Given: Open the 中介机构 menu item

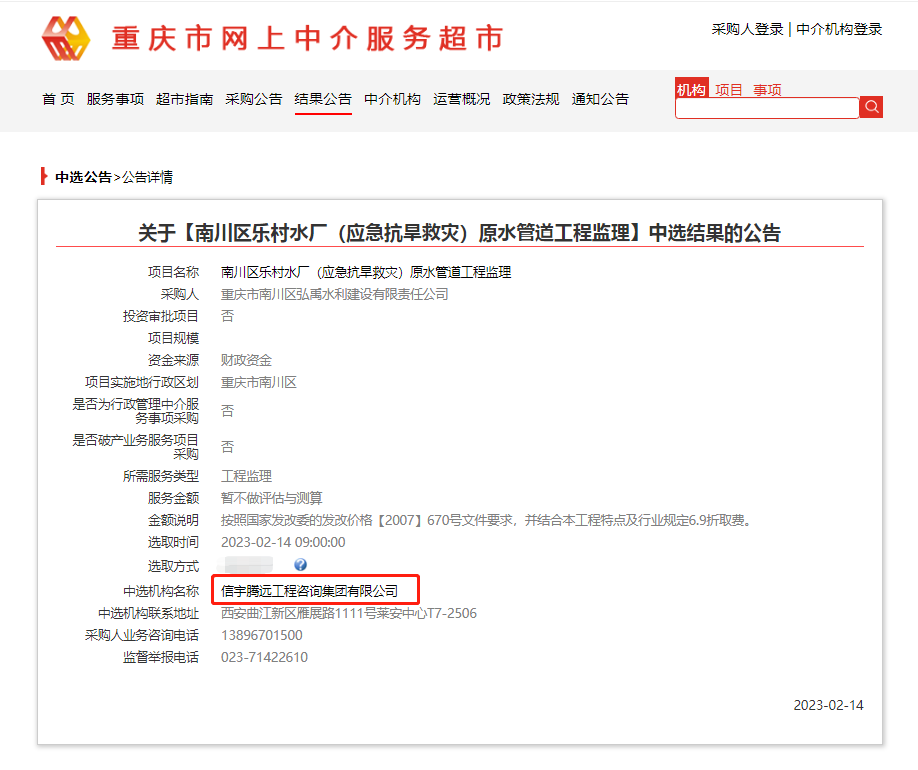Looking at the screenshot, I should tap(392, 99).
